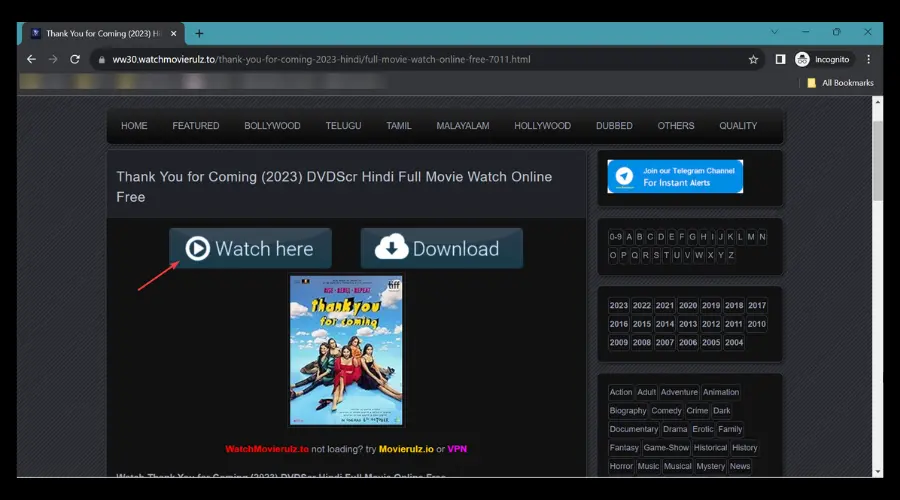Screen dimensions: 900x500
Task: Select the 0-9 index filter
Action: [x=615, y=237]
